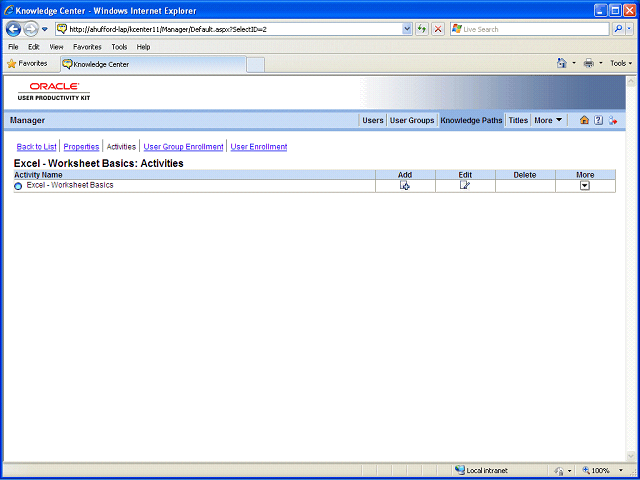Click browser Back button

coord(13,29)
